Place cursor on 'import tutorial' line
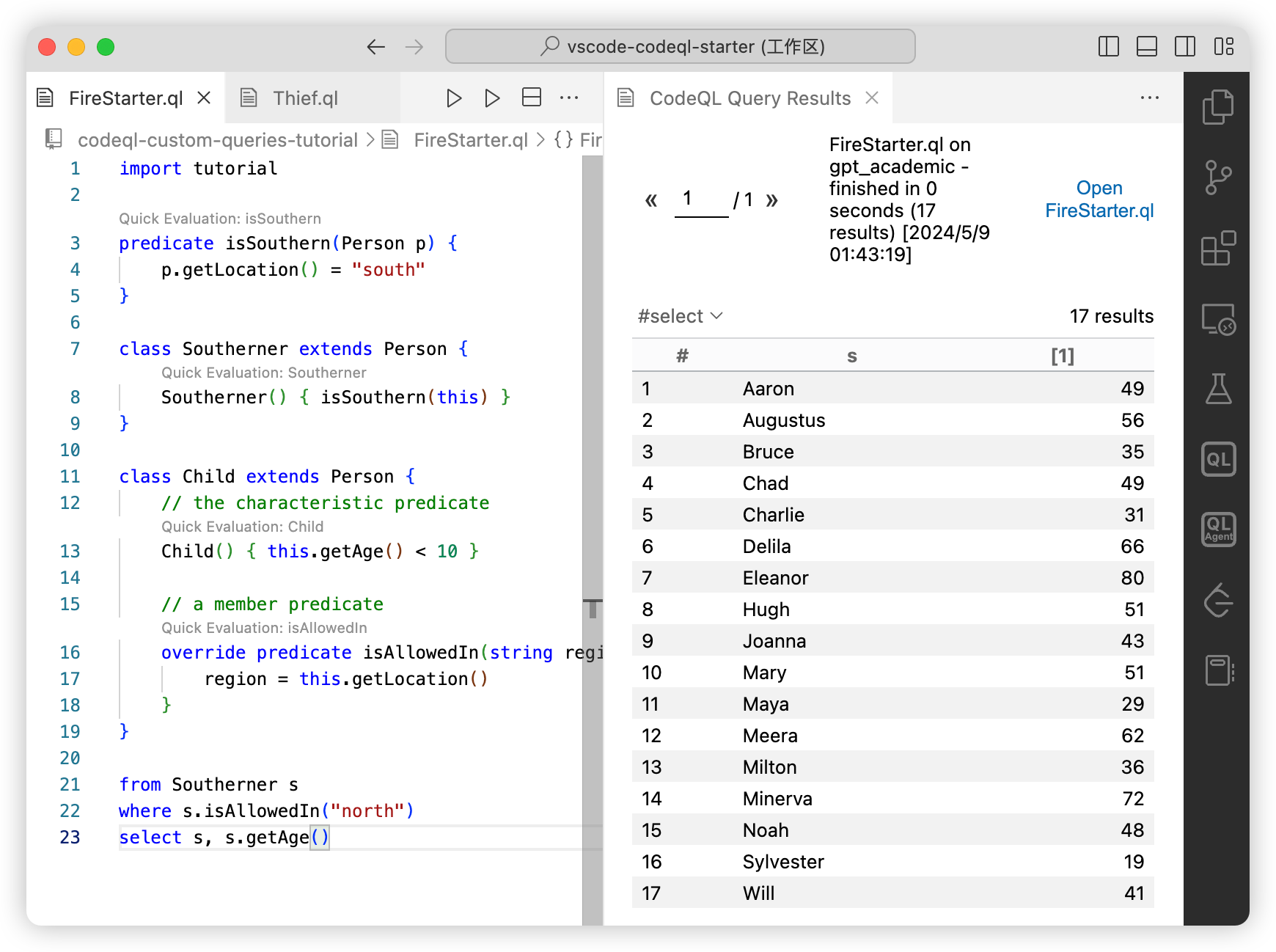1276x952 pixels. click(198, 169)
